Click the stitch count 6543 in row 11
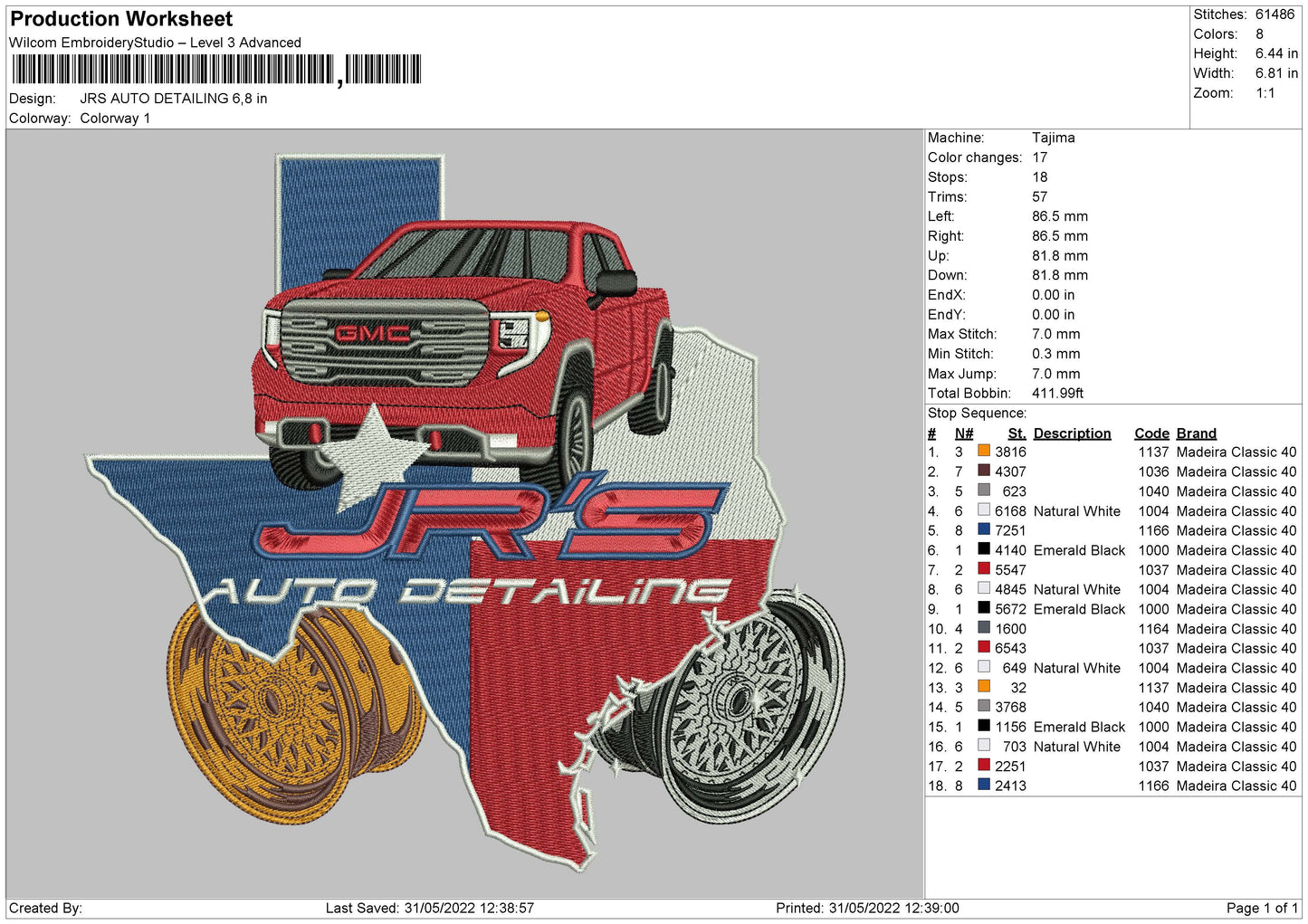The height and width of the screenshot is (924, 1308). (x=1010, y=648)
